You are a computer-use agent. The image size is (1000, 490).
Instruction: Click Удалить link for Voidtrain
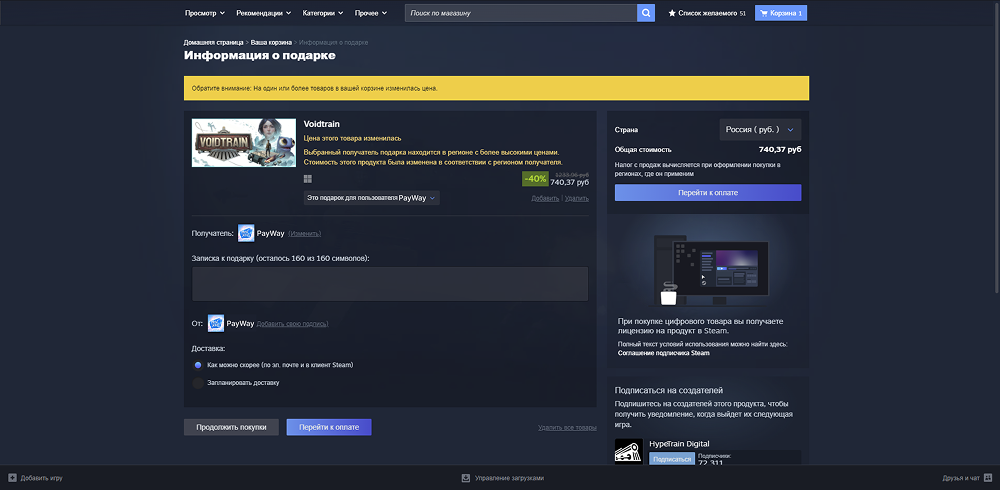click(x=577, y=198)
